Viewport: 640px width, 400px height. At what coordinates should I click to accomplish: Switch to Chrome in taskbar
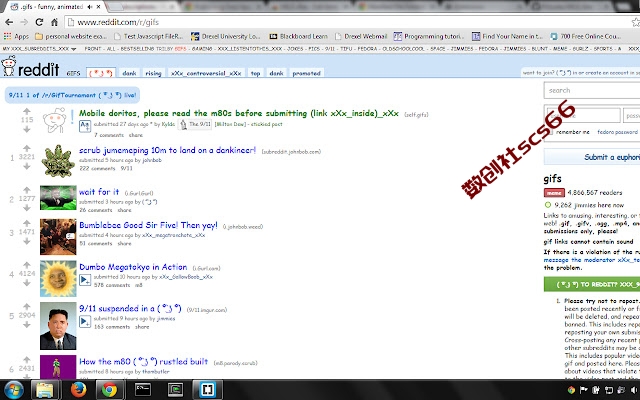coord(109,390)
